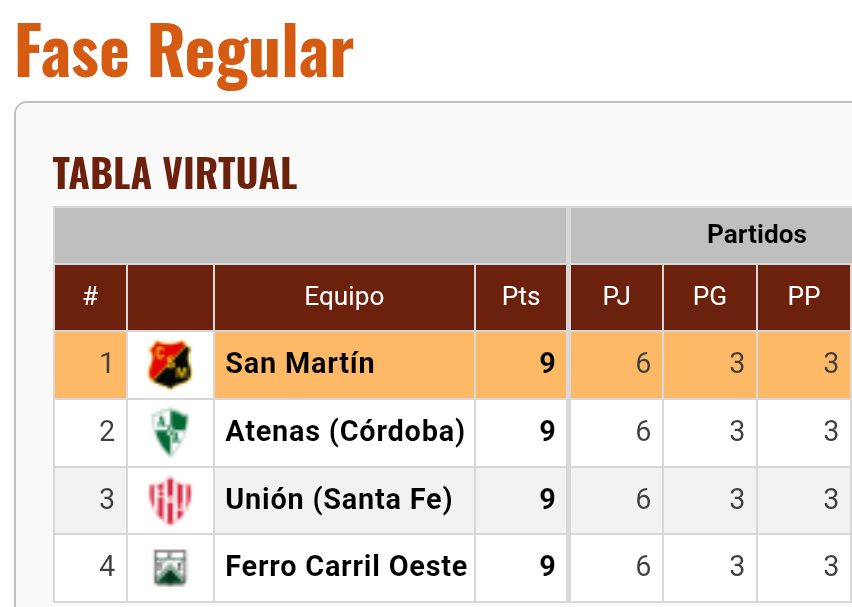Screen dimensions: 852x607
Task: Click the Atenas (Córdoba) team crest icon
Action: (170, 432)
